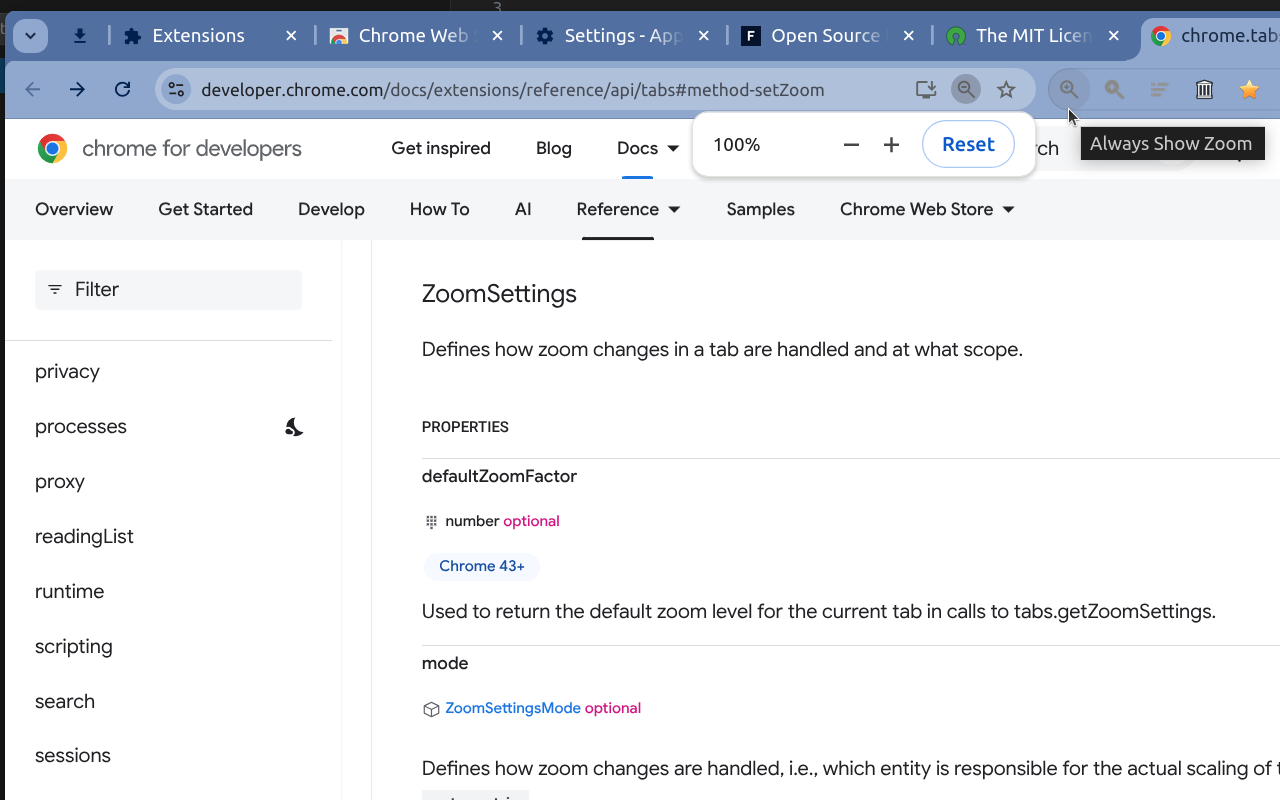
Task: Close the Open Source tab
Action: [x=909, y=36]
